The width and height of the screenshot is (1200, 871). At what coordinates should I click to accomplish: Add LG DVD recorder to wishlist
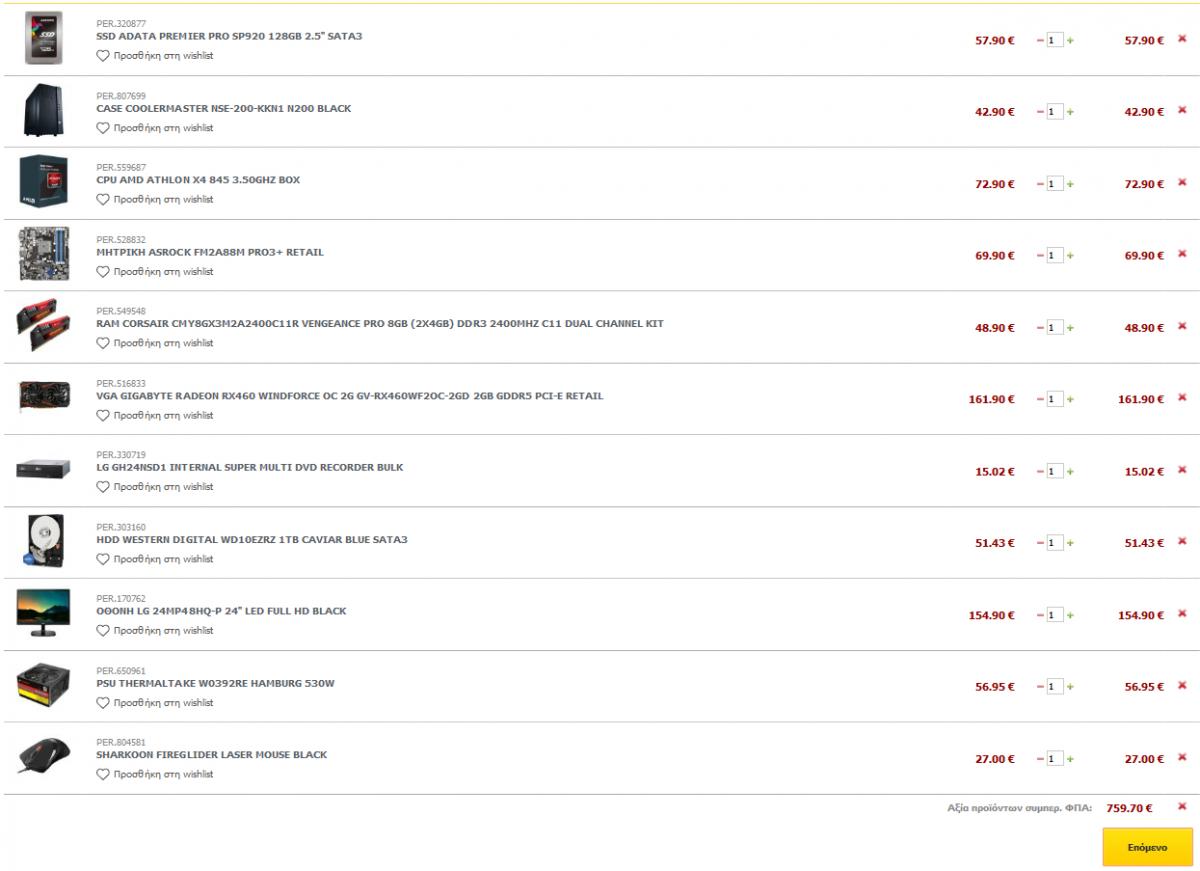pyautogui.click(x=155, y=487)
